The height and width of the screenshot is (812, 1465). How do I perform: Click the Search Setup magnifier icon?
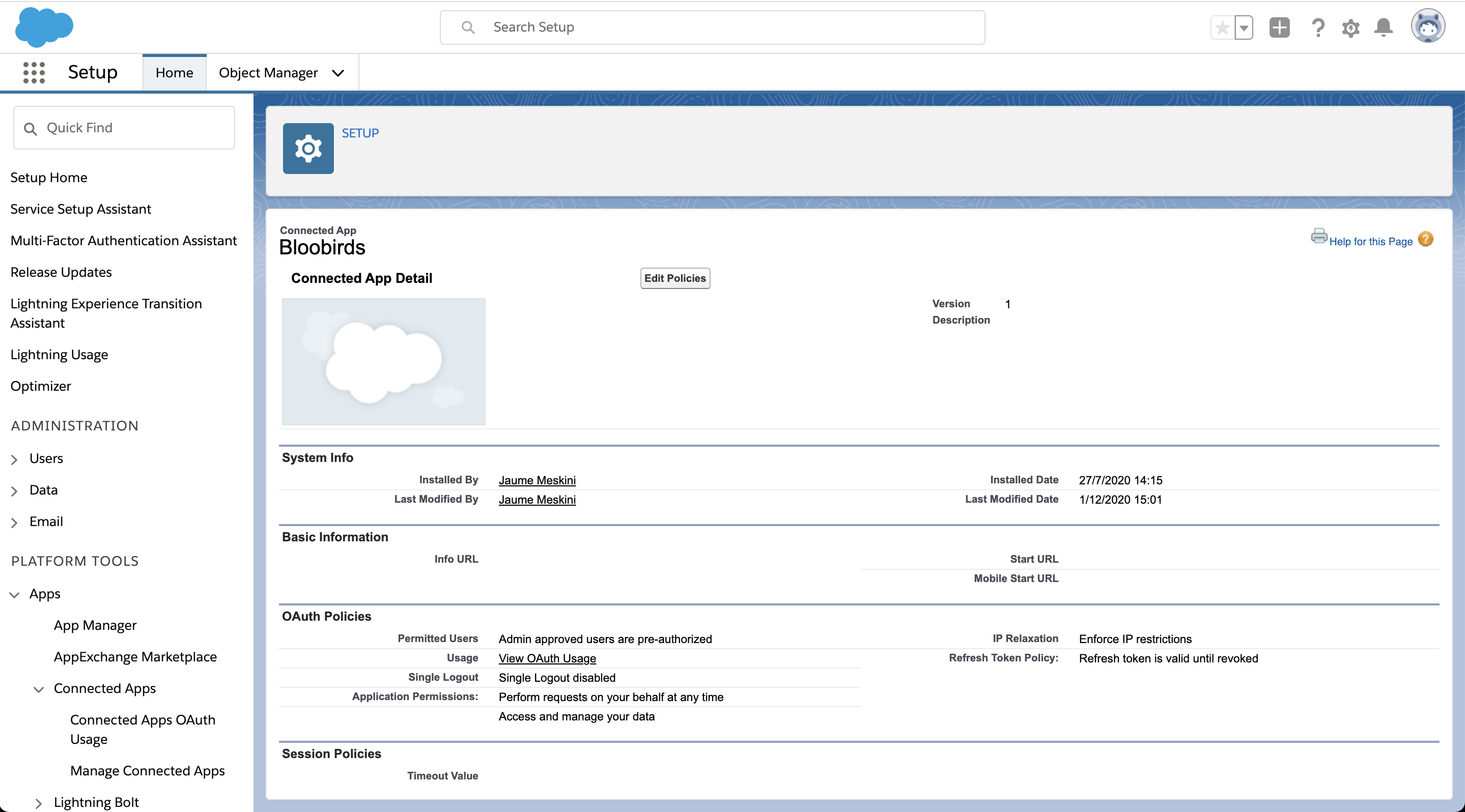coord(468,27)
